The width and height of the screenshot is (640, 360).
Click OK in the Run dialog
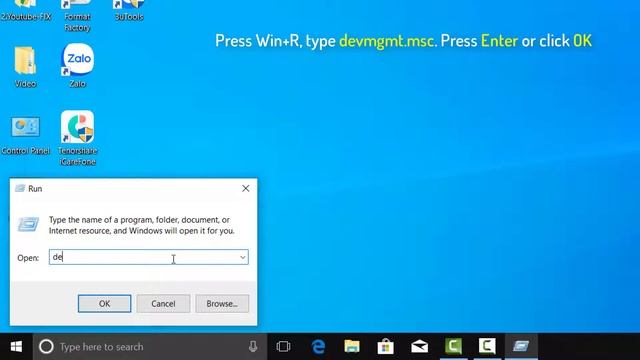click(x=104, y=304)
